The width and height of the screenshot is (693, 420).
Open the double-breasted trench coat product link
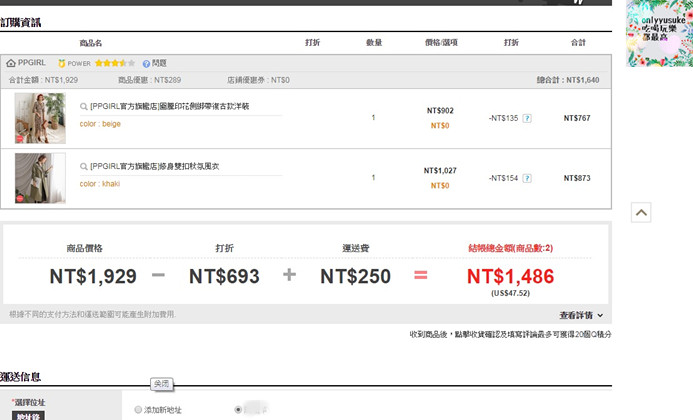154,167
